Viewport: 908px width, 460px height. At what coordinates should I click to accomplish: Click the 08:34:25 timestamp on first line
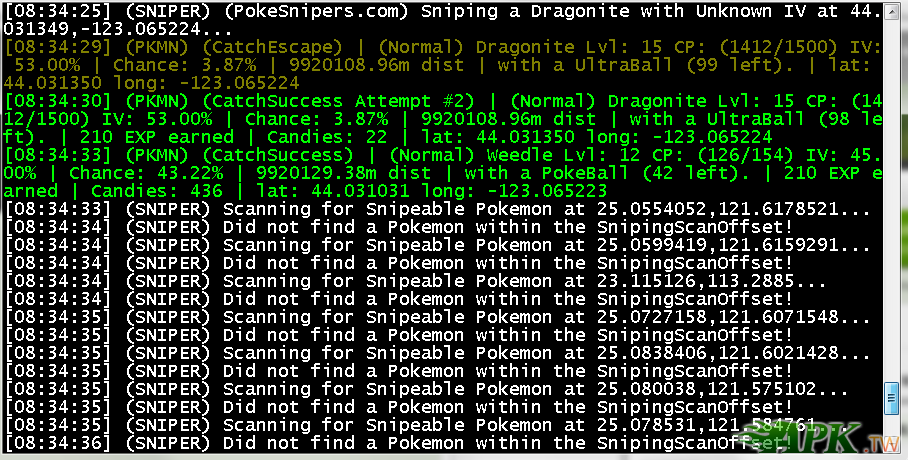(x=57, y=11)
